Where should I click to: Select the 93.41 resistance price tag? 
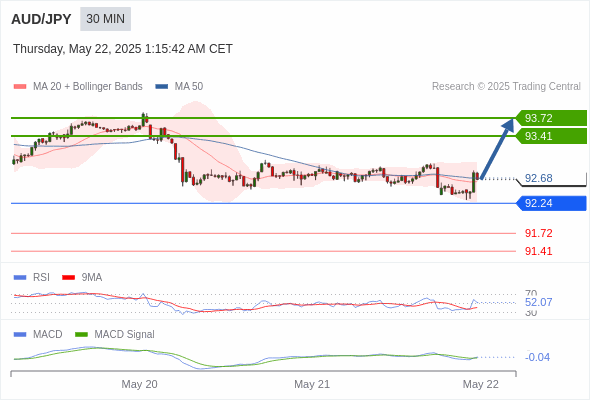551,136
